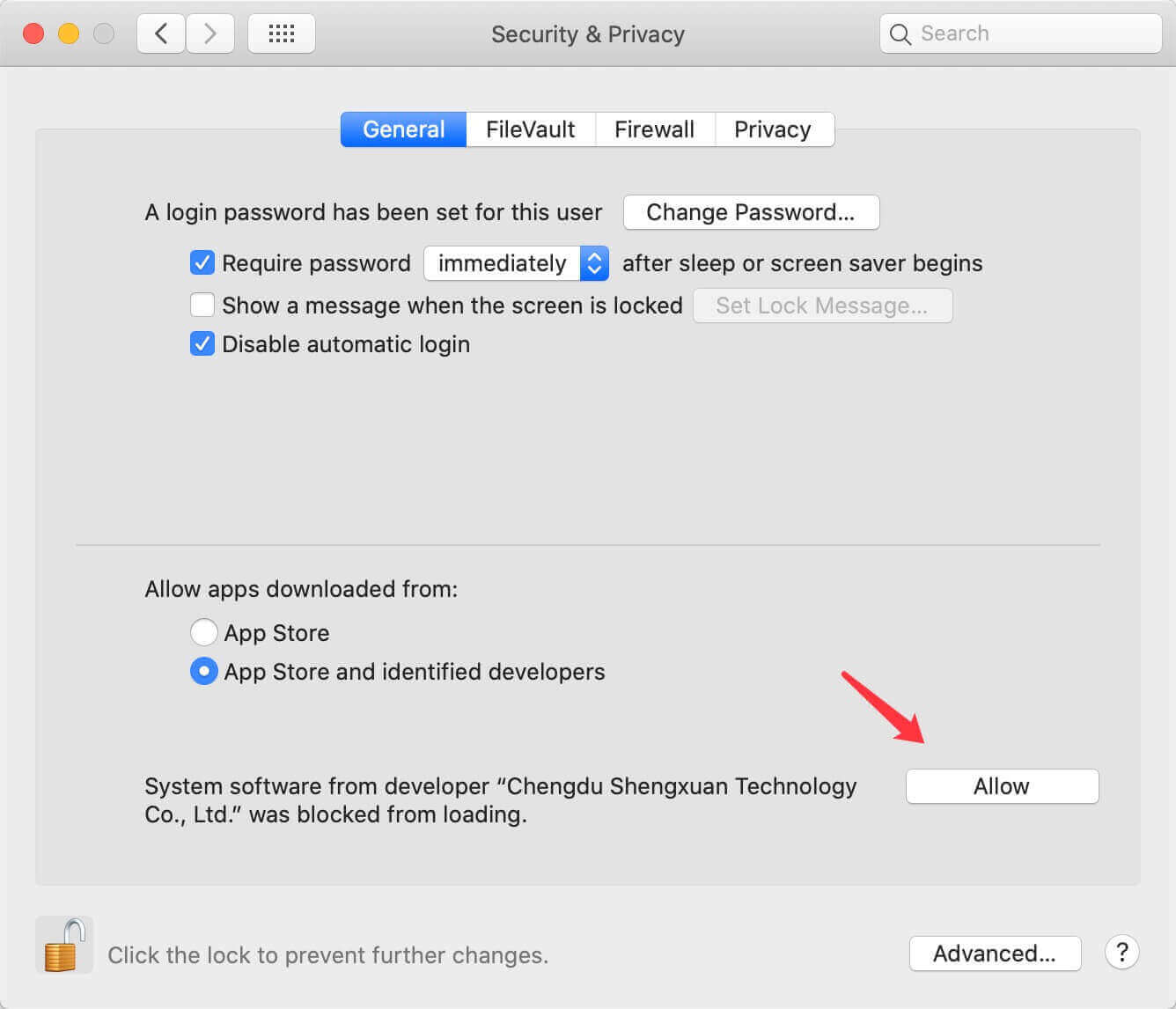Screen dimensions: 1176x1009
Task: Click the Allow button
Action: tap(1002, 786)
